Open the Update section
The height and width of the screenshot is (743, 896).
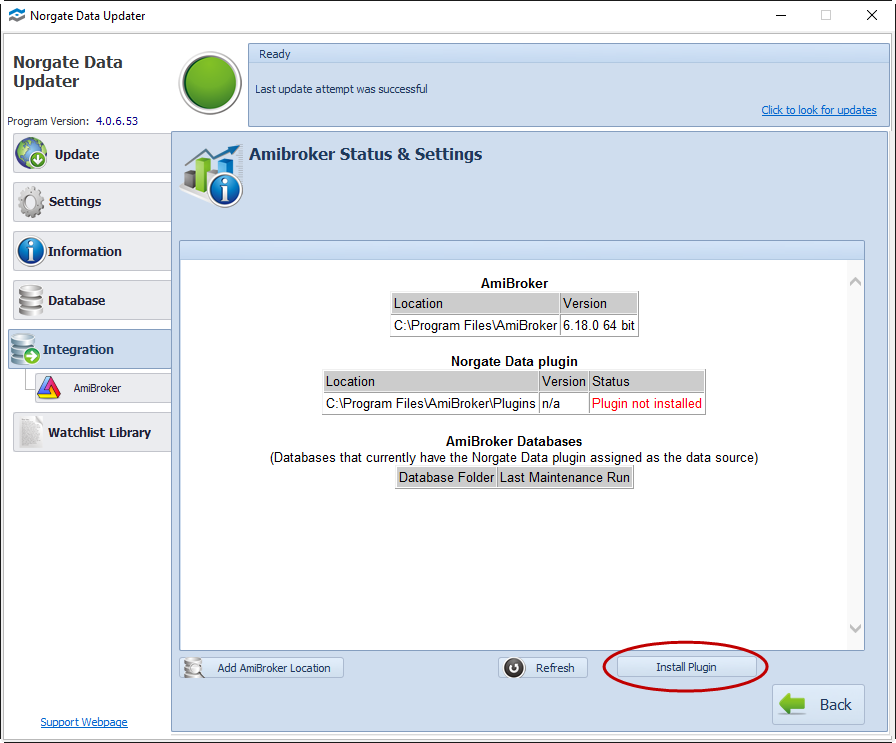(x=92, y=153)
